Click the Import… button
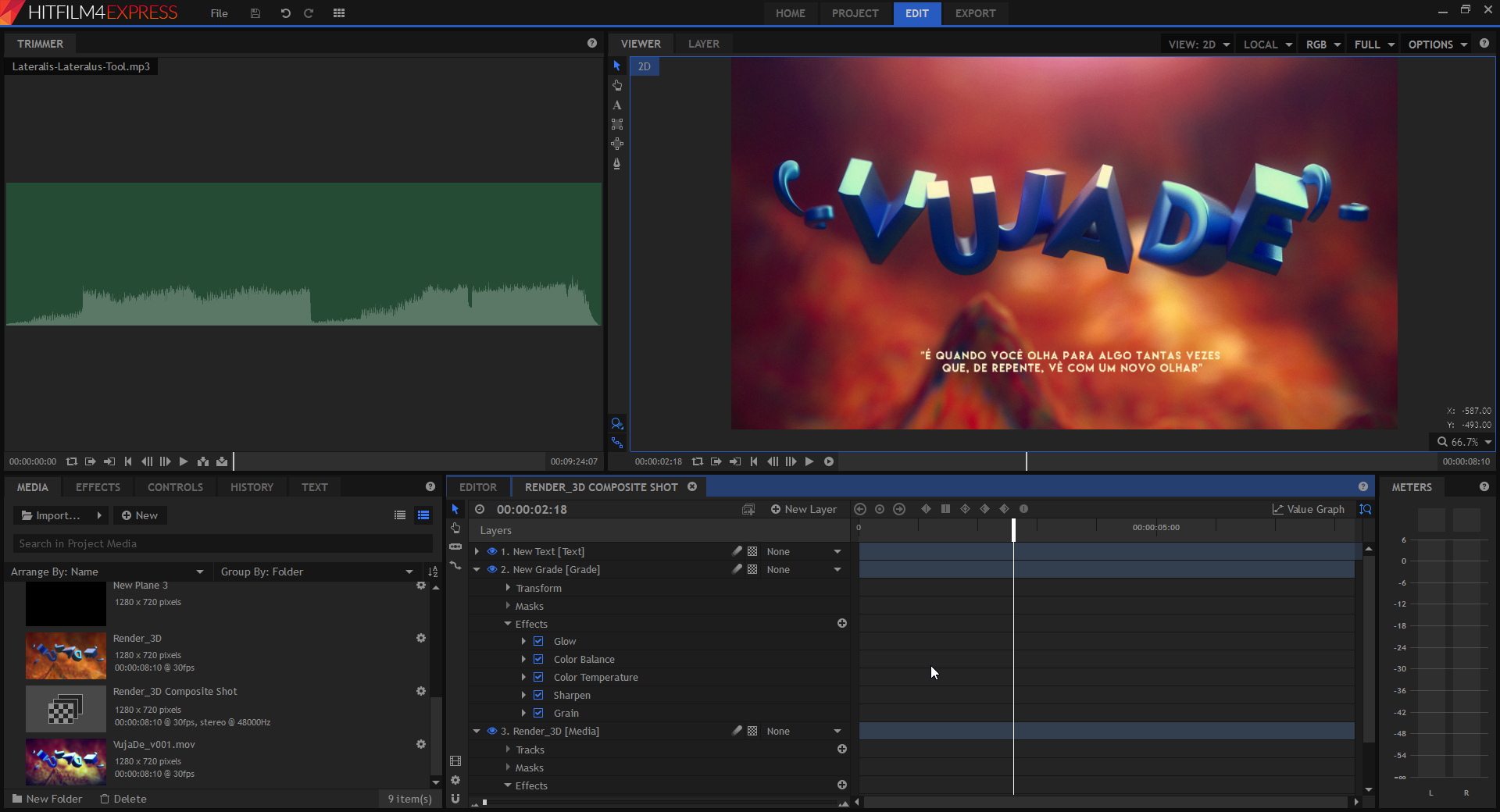Viewport: 1500px width, 812px height. (61, 515)
